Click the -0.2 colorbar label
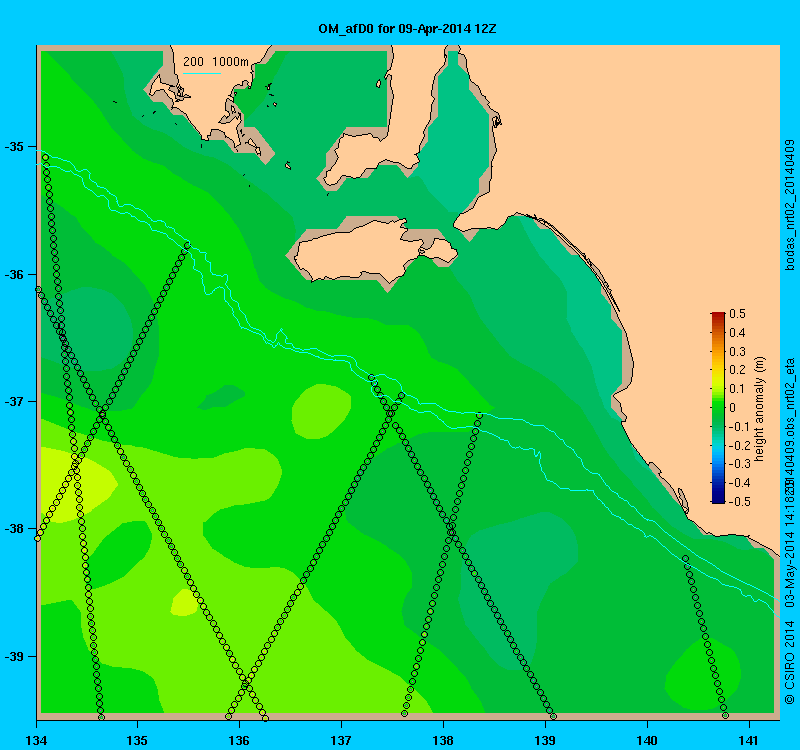800x750 pixels. (738, 445)
